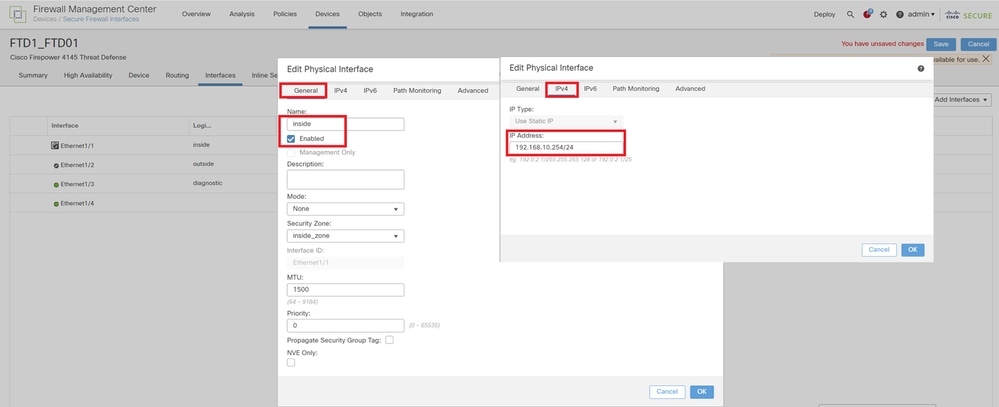Click Cancel in the IPv4 dialog
Screen dimensions: 999x407
[879, 250]
